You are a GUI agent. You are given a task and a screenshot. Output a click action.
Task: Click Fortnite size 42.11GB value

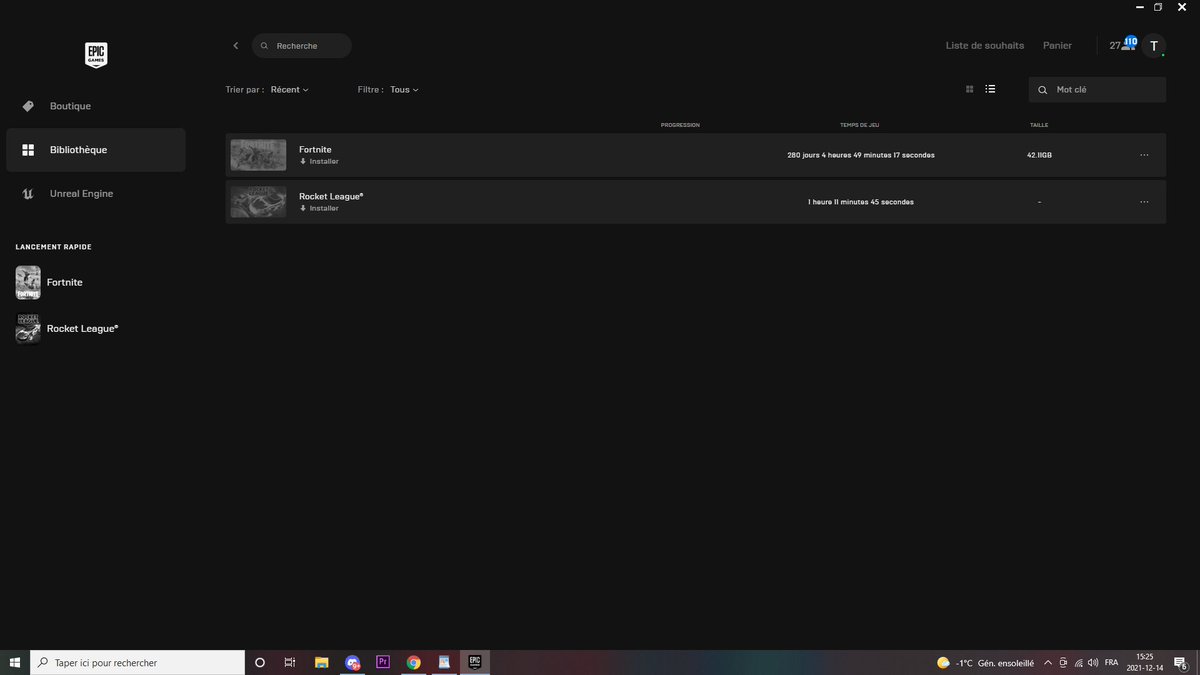[1039, 155]
